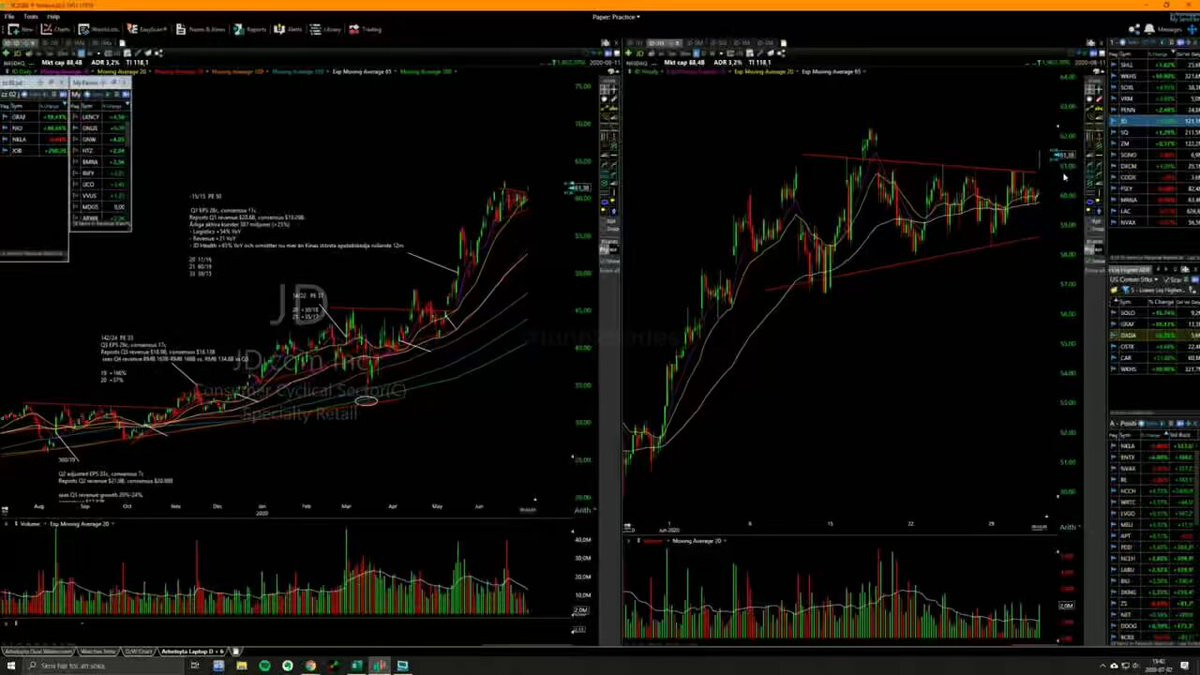Open Spotify from the taskbar
This screenshot has height=675, width=1200.
pyautogui.click(x=264, y=666)
